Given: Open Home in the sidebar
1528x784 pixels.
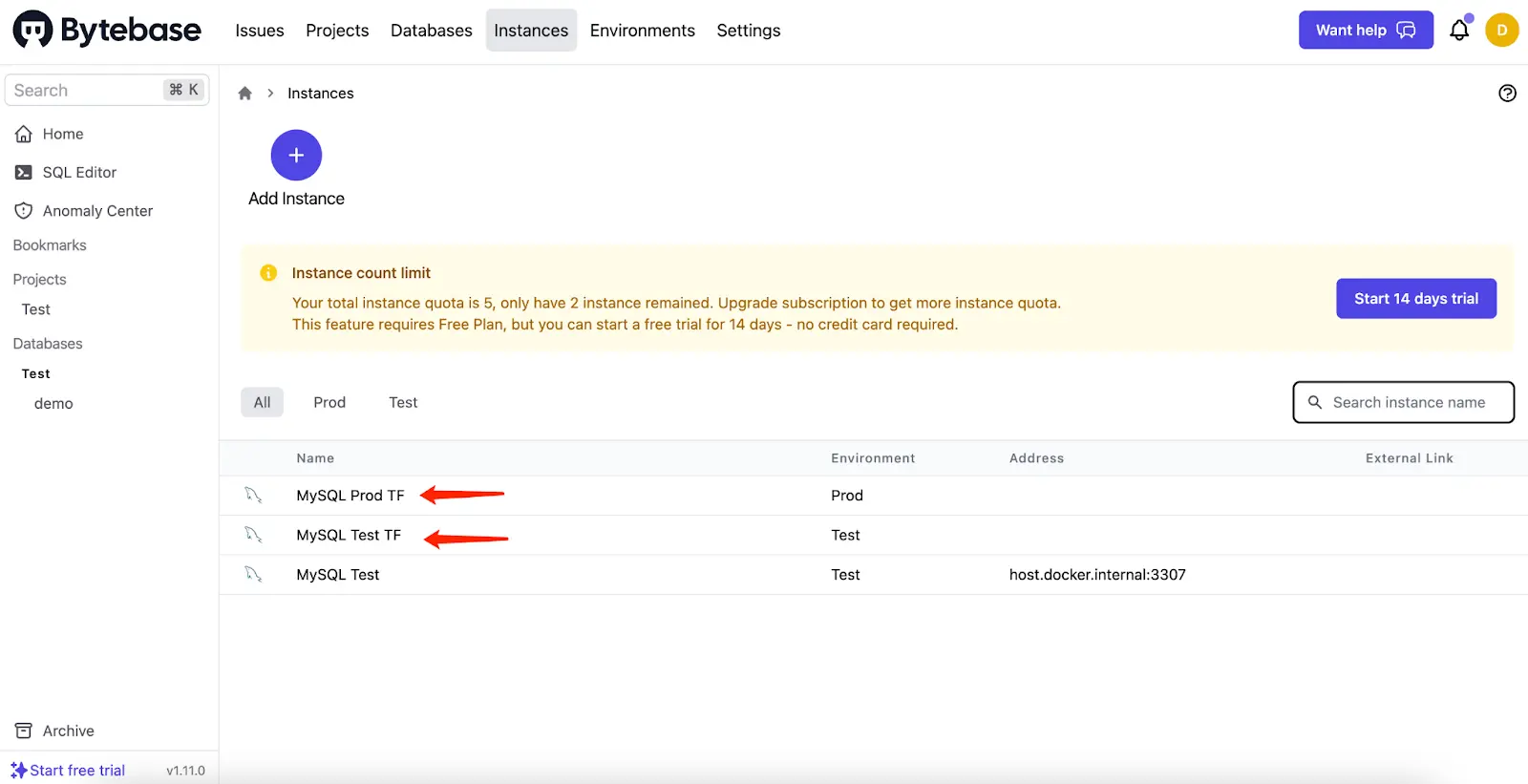Looking at the screenshot, I should pyautogui.click(x=63, y=134).
